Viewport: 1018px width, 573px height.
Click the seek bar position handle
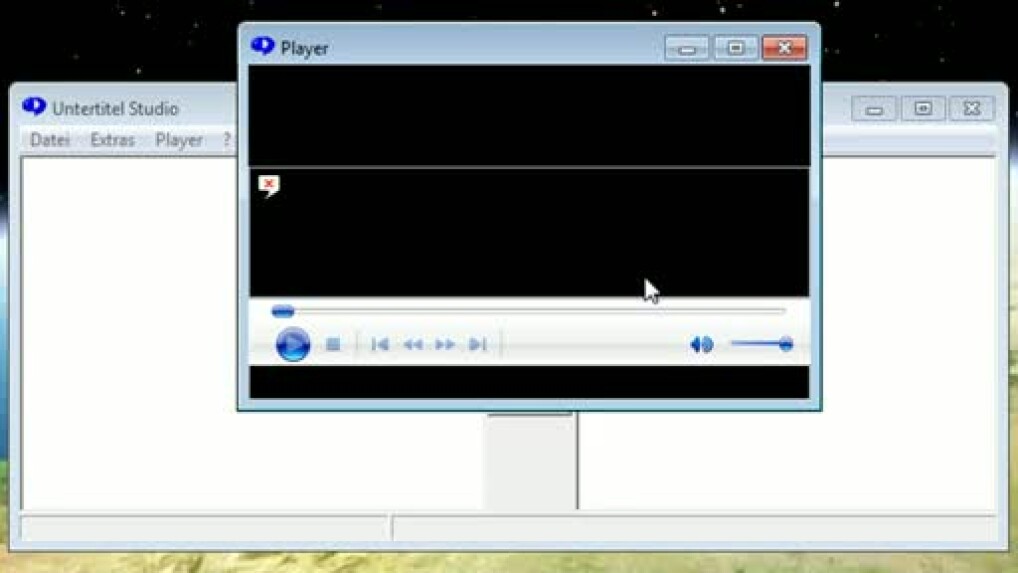tap(283, 312)
